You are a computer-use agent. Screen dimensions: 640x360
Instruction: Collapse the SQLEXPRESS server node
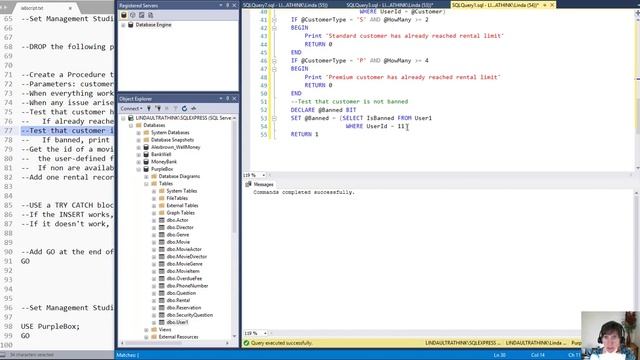pyautogui.click(x=123, y=118)
